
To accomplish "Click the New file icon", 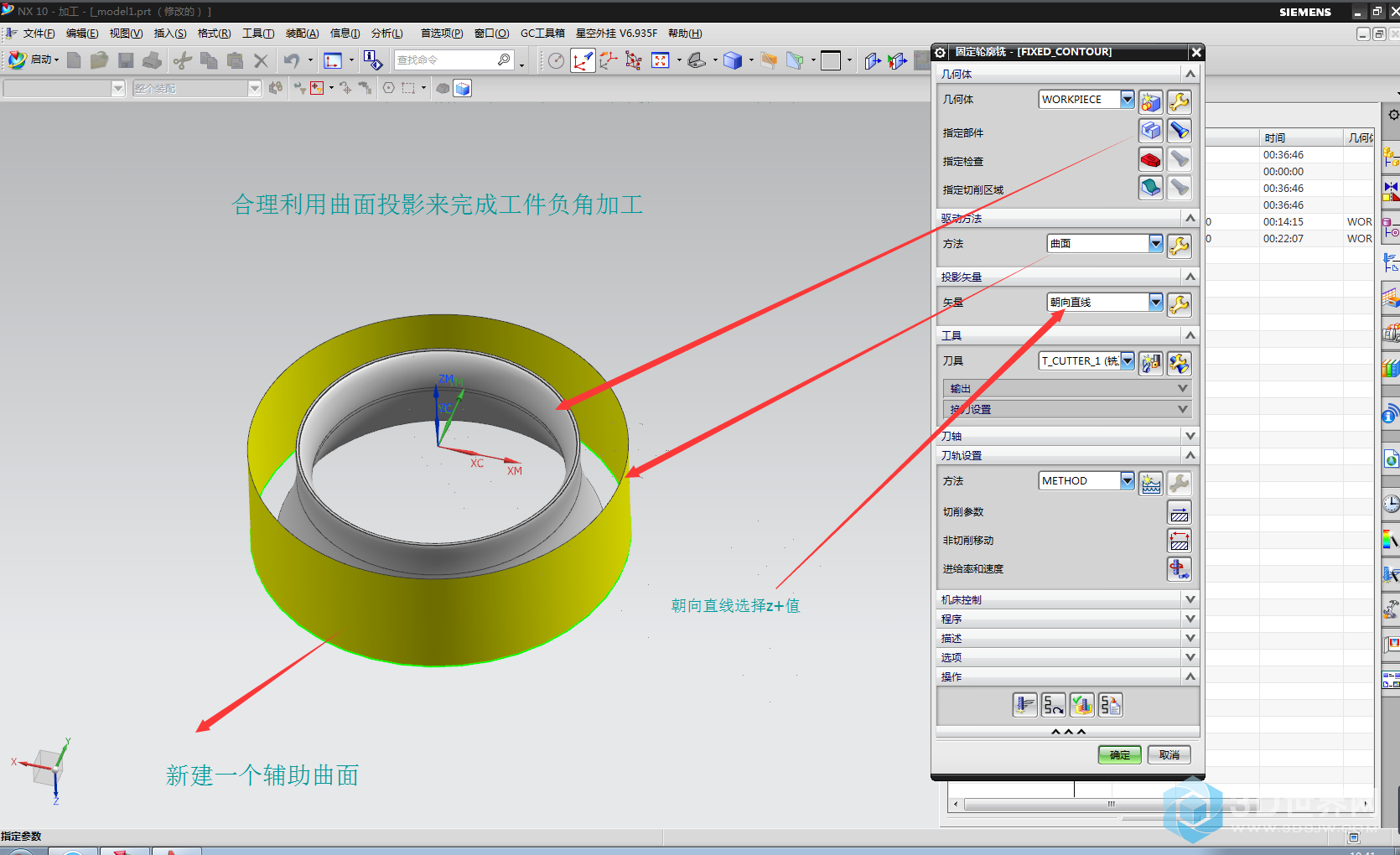I will (74, 60).
